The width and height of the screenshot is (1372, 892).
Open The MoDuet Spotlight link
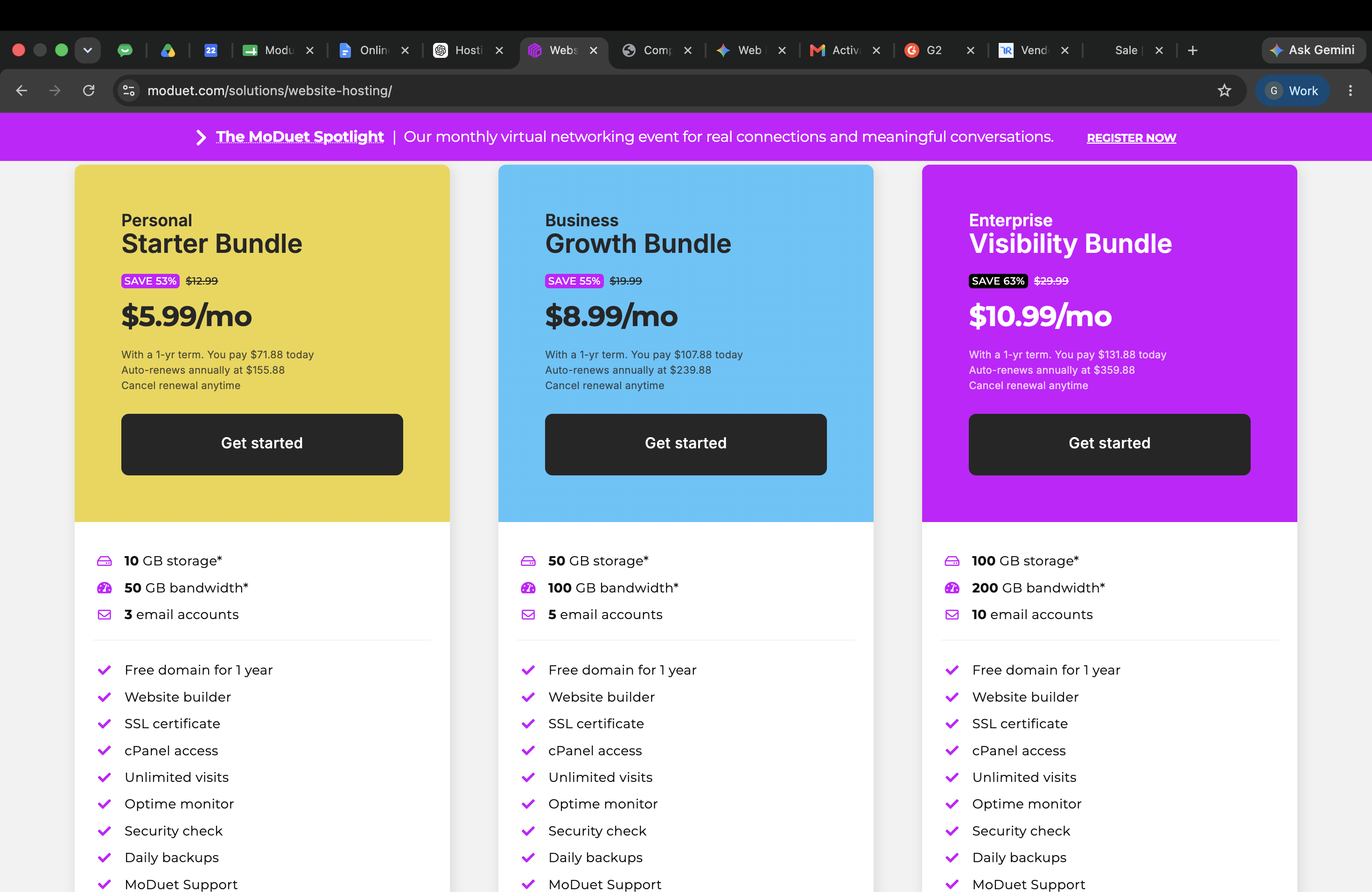(x=300, y=137)
